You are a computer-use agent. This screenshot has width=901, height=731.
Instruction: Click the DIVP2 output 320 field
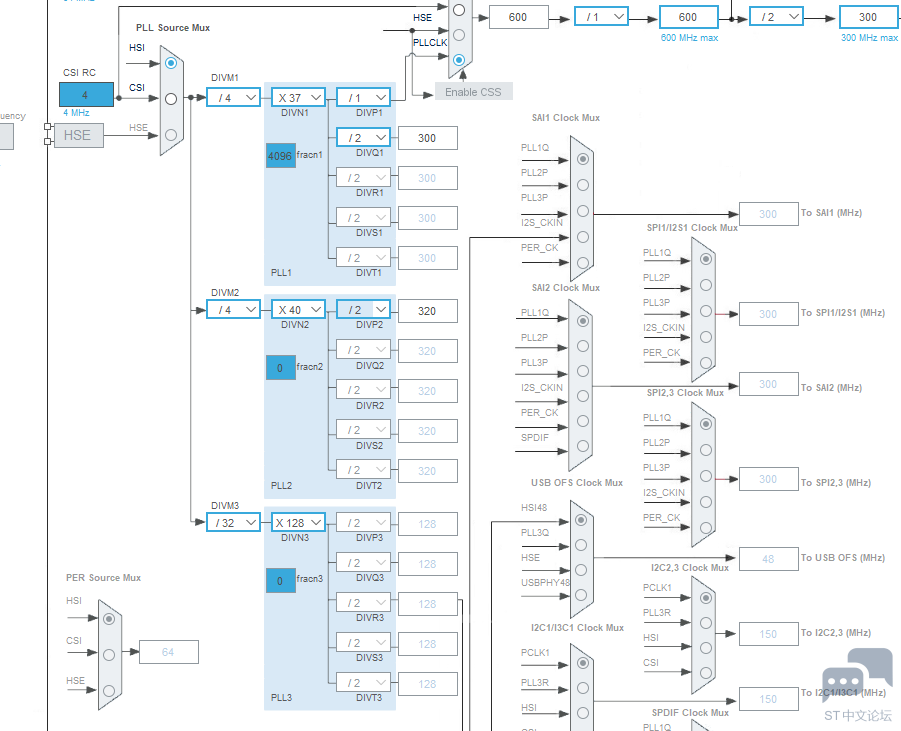click(x=428, y=311)
